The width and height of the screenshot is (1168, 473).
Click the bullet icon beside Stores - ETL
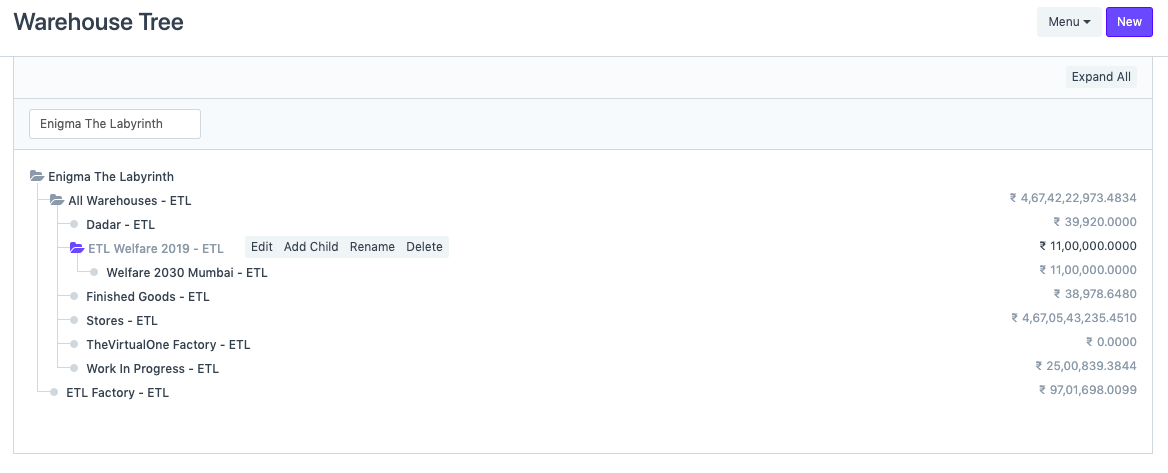74,321
